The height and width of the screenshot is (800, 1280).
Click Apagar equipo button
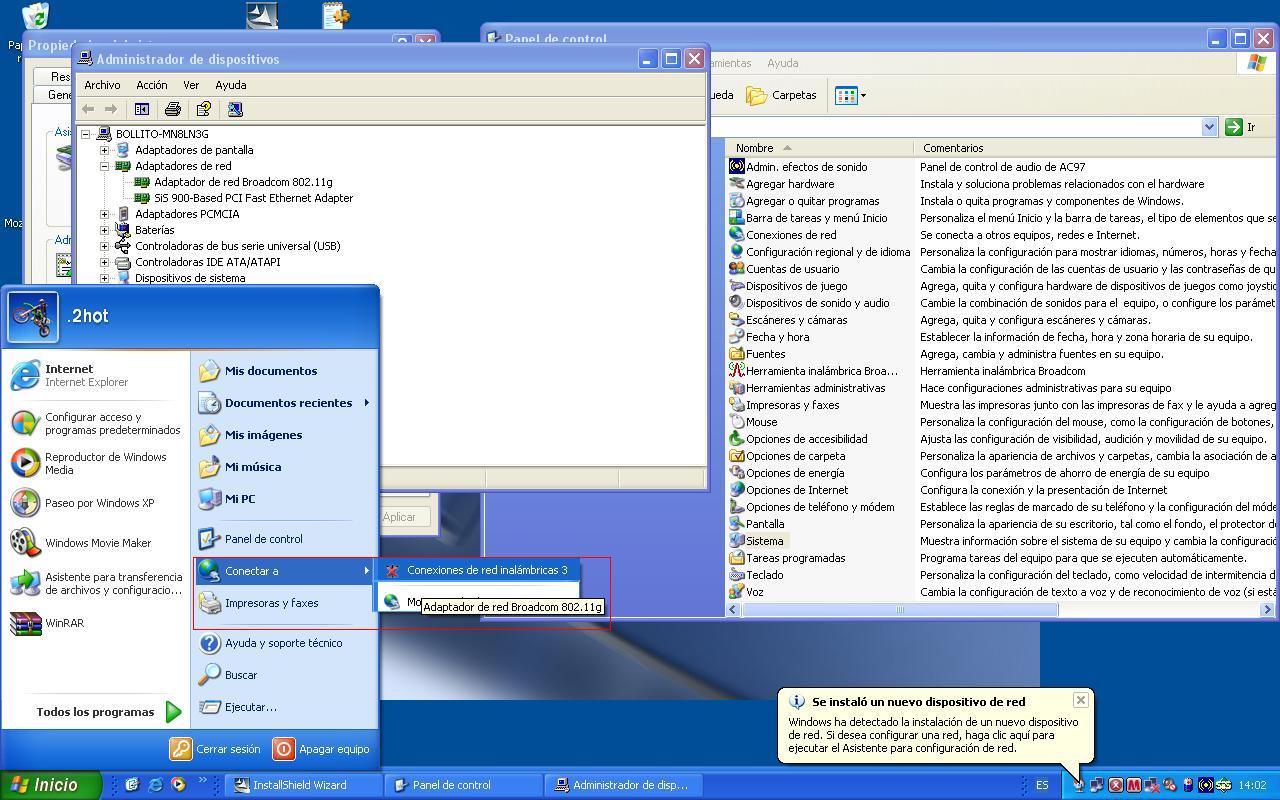coord(322,749)
